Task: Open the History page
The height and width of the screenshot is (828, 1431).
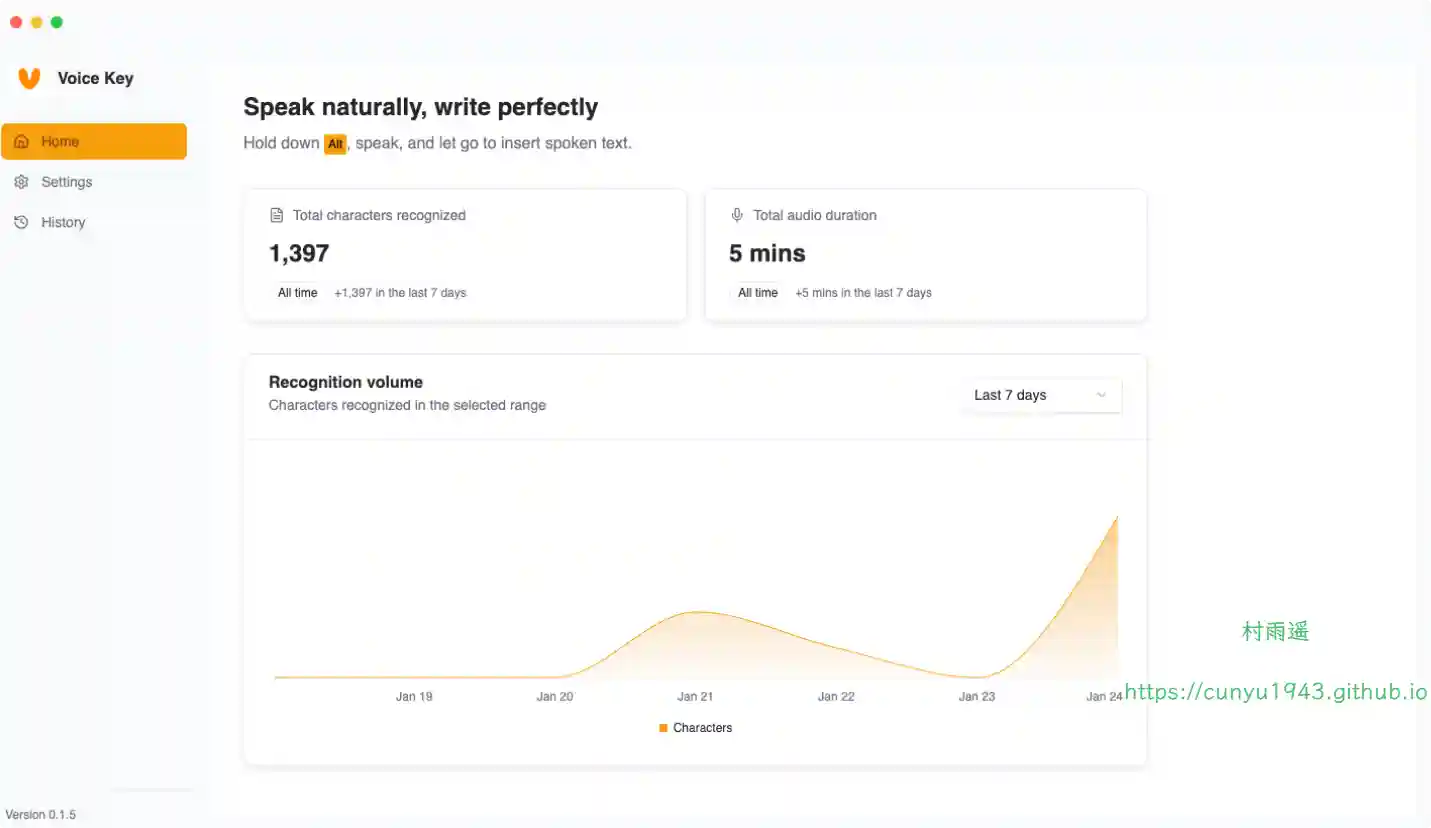Action: 62,222
